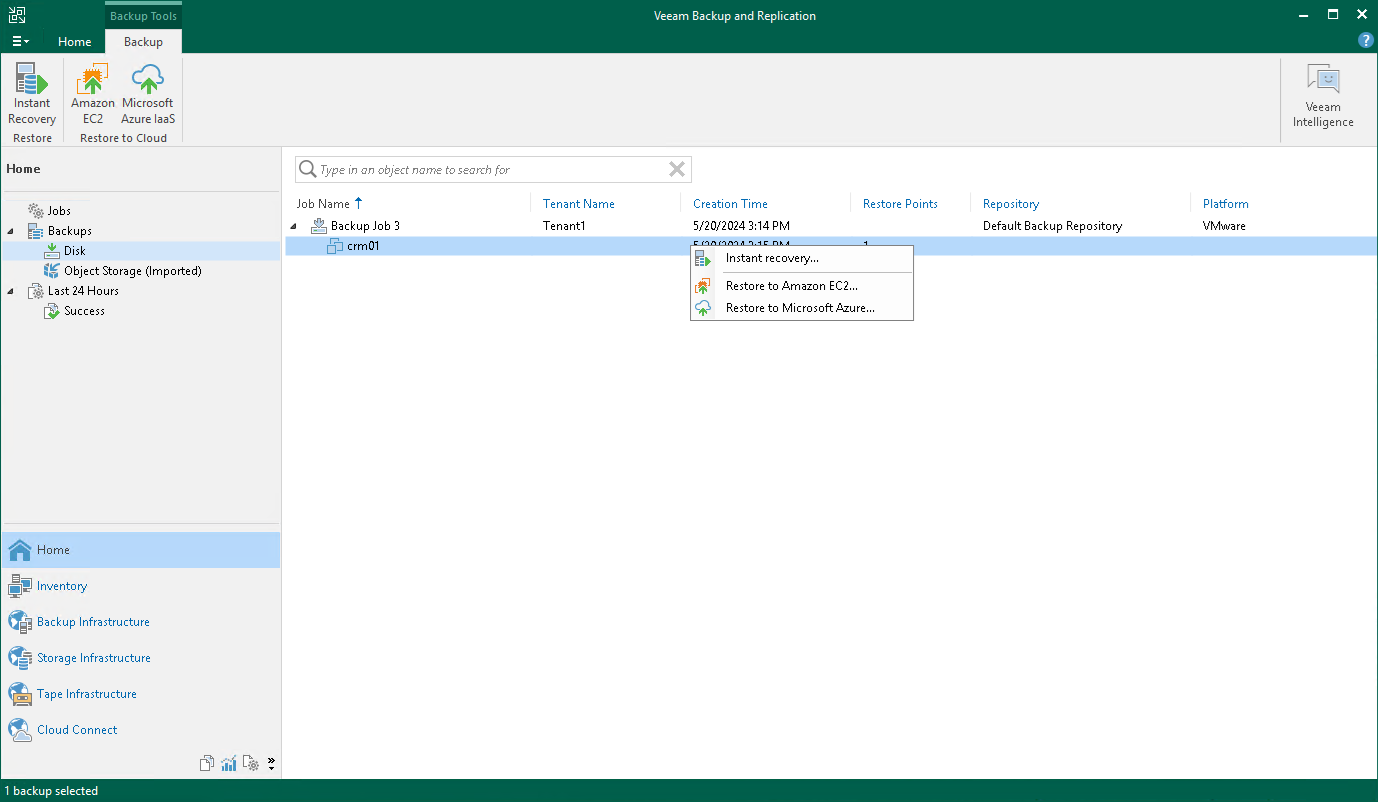Click the double-chevron expander below the navigation views
The height and width of the screenshot is (802, 1378).
[270, 763]
